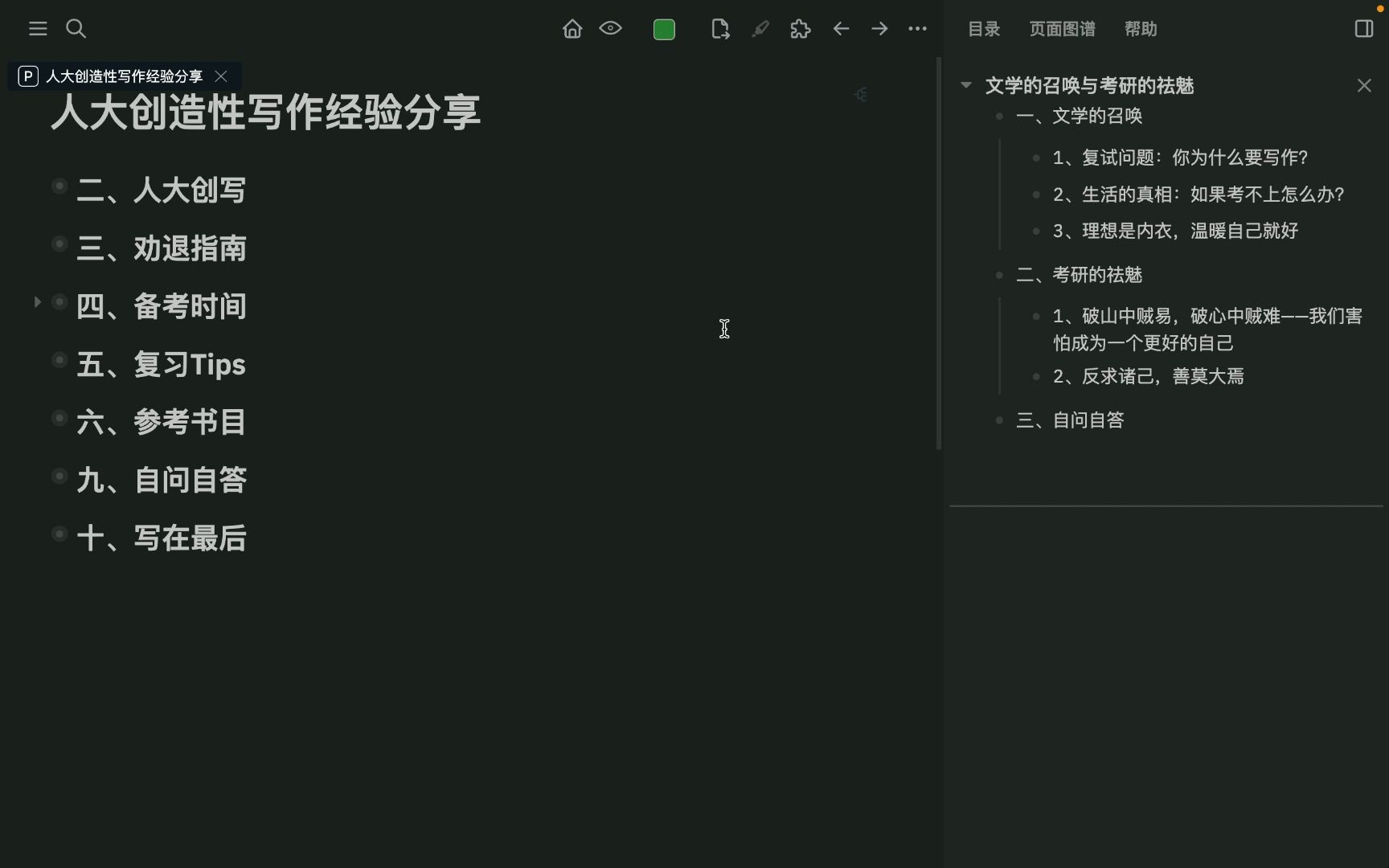Open sidebar page 文学的召唤与考研的祛魅
Viewport: 1389px width, 868px height.
pyautogui.click(x=1089, y=85)
